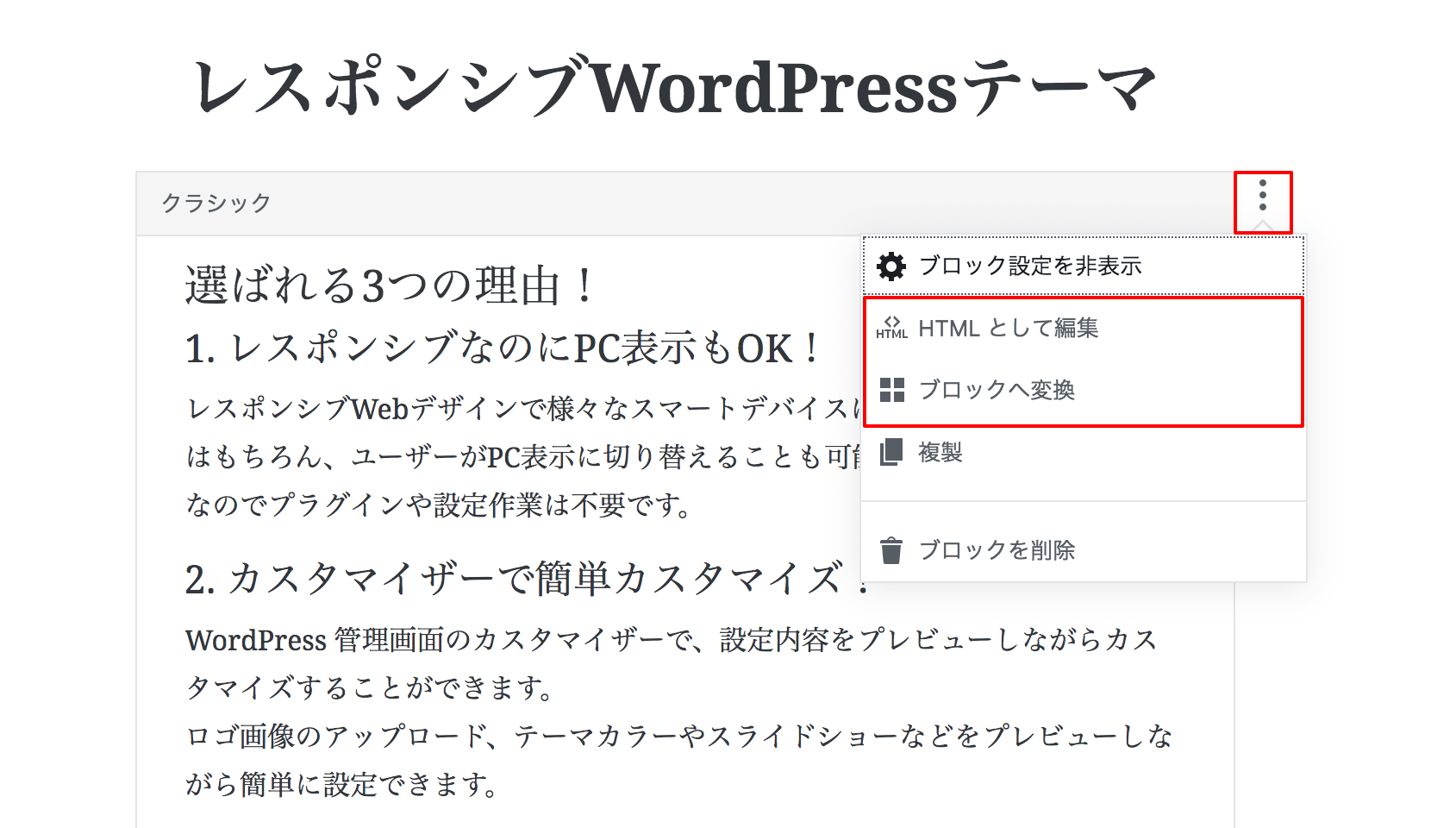Click the gear icon for block settings
The height and width of the screenshot is (828, 1456).
pyautogui.click(x=891, y=267)
